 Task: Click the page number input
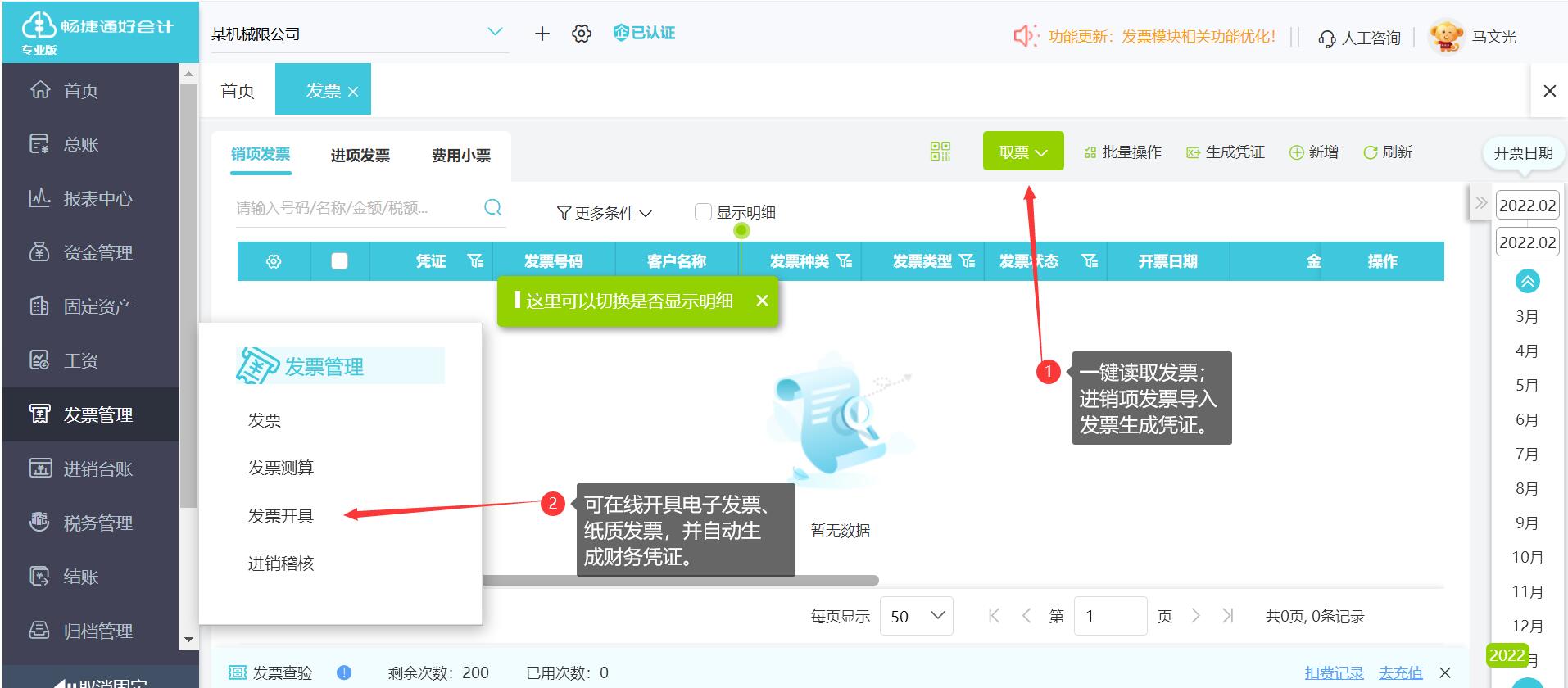coord(1109,616)
